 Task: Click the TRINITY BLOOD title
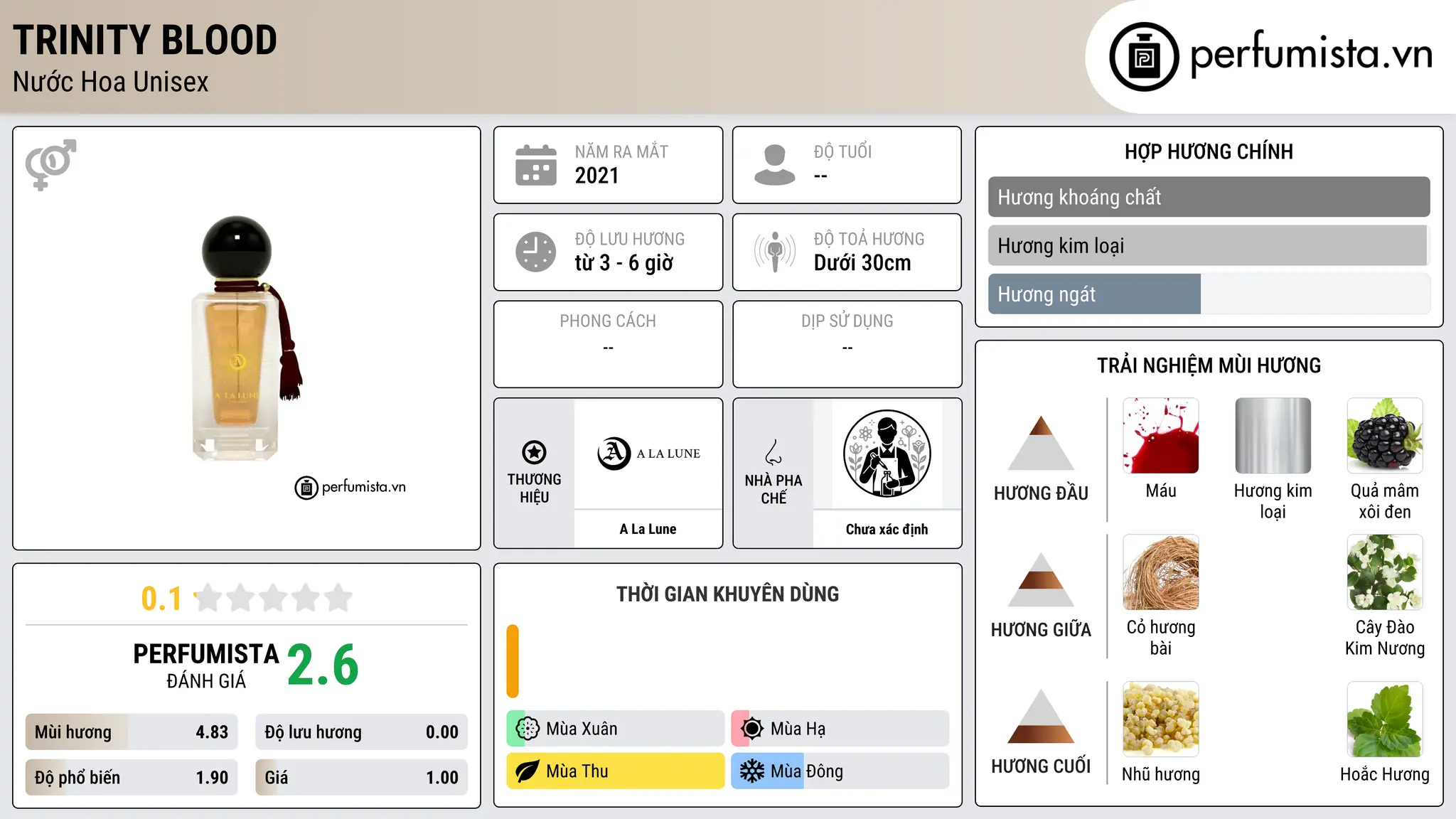point(145,40)
